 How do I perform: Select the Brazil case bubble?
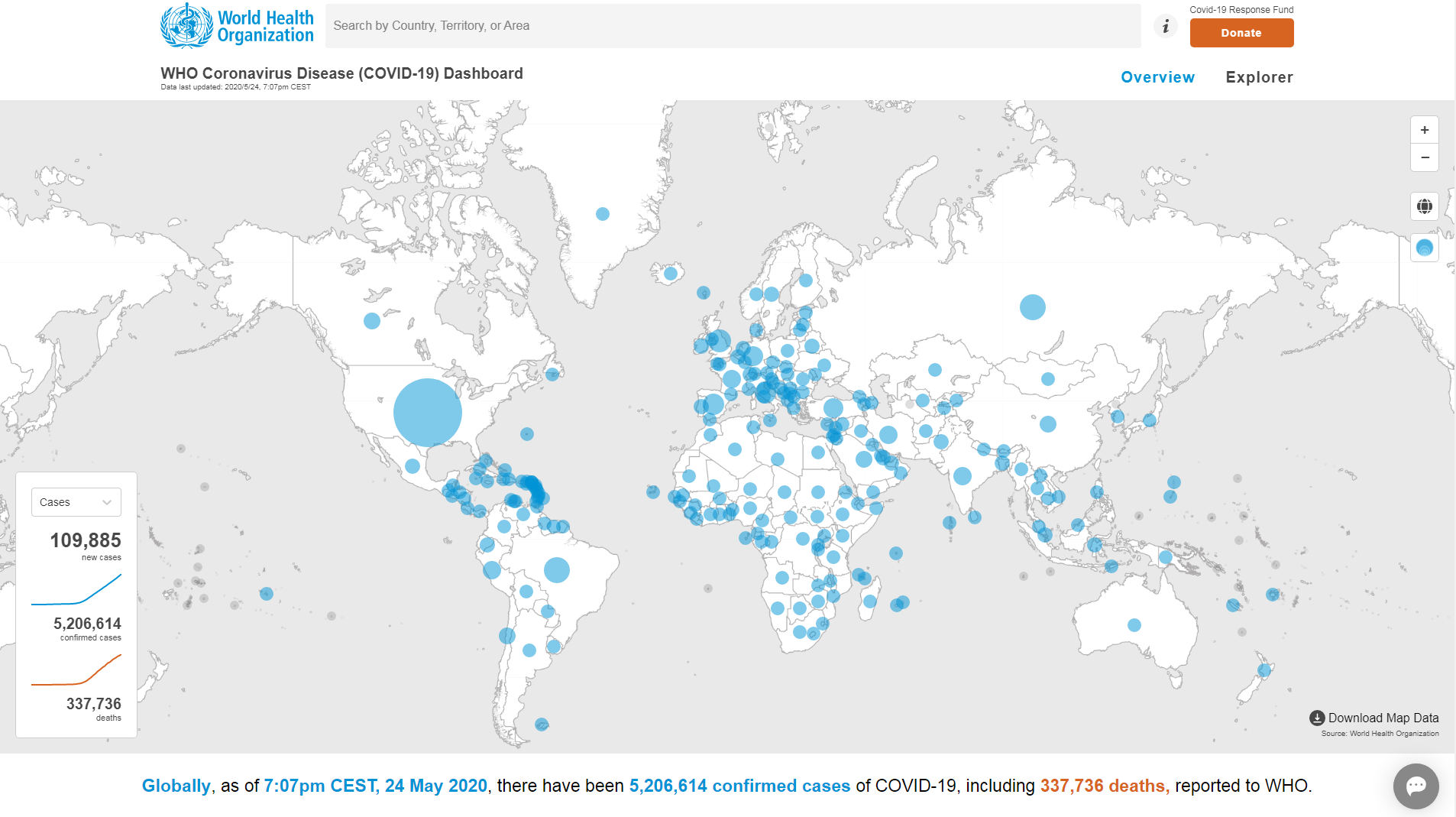tap(557, 570)
